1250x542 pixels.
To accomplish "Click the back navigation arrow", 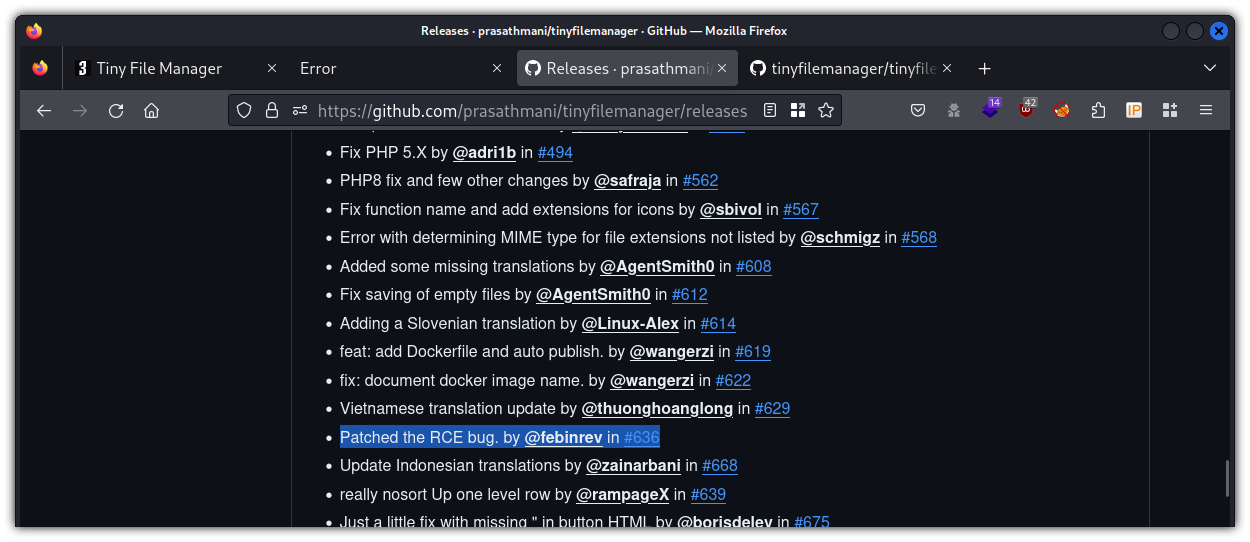I will click(44, 110).
